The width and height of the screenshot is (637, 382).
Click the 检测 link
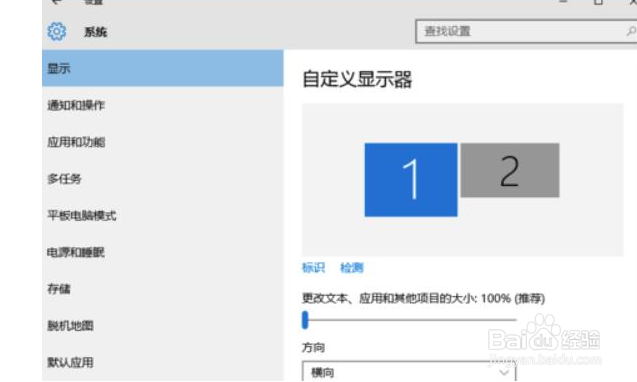[x=352, y=267]
